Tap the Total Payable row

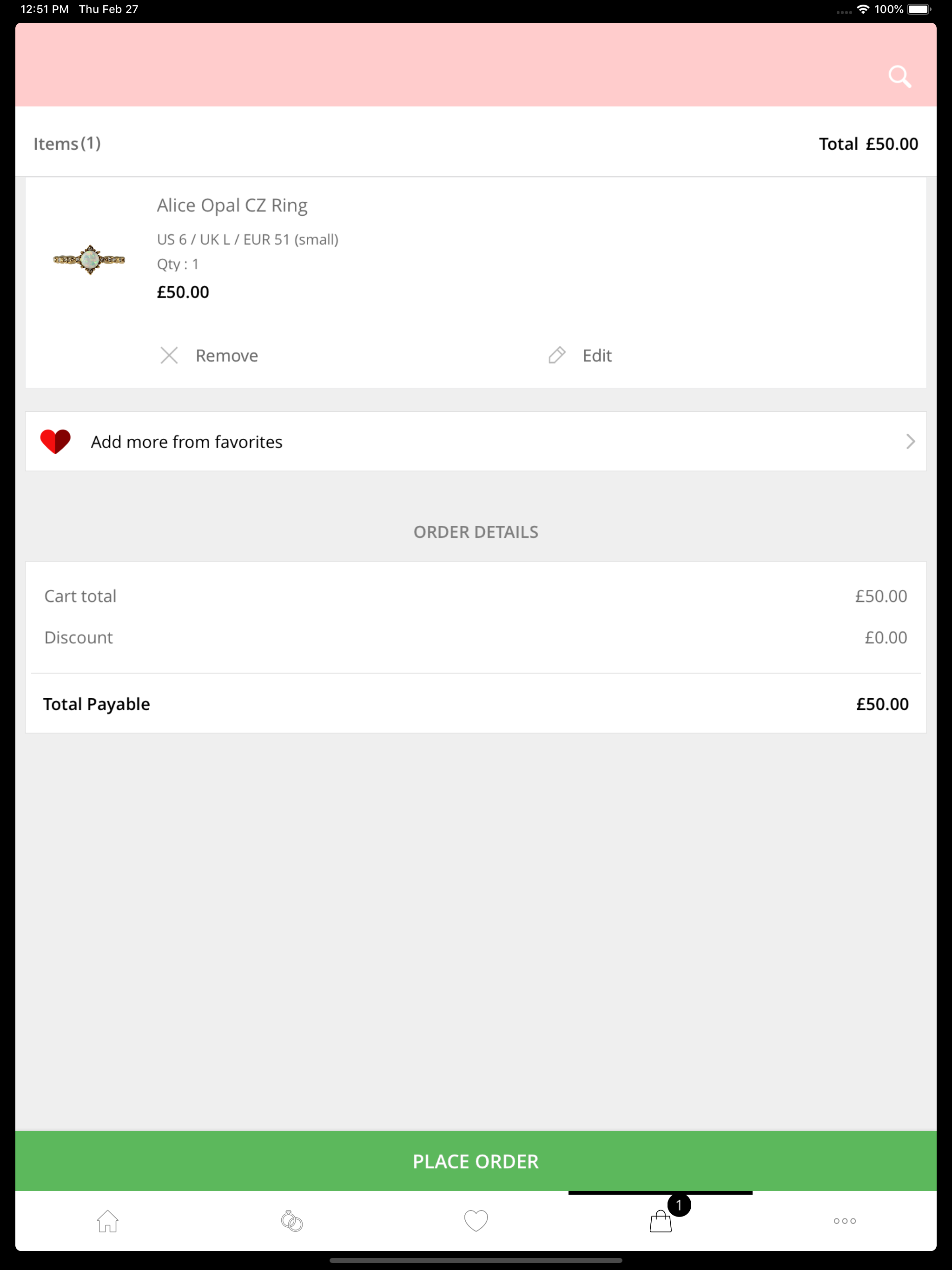[x=476, y=704]
